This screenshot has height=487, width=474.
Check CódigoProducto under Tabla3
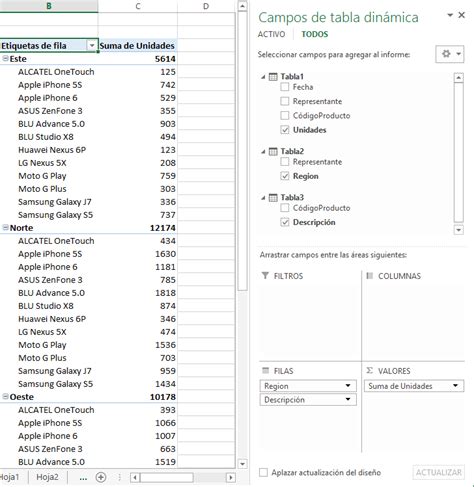284,208
